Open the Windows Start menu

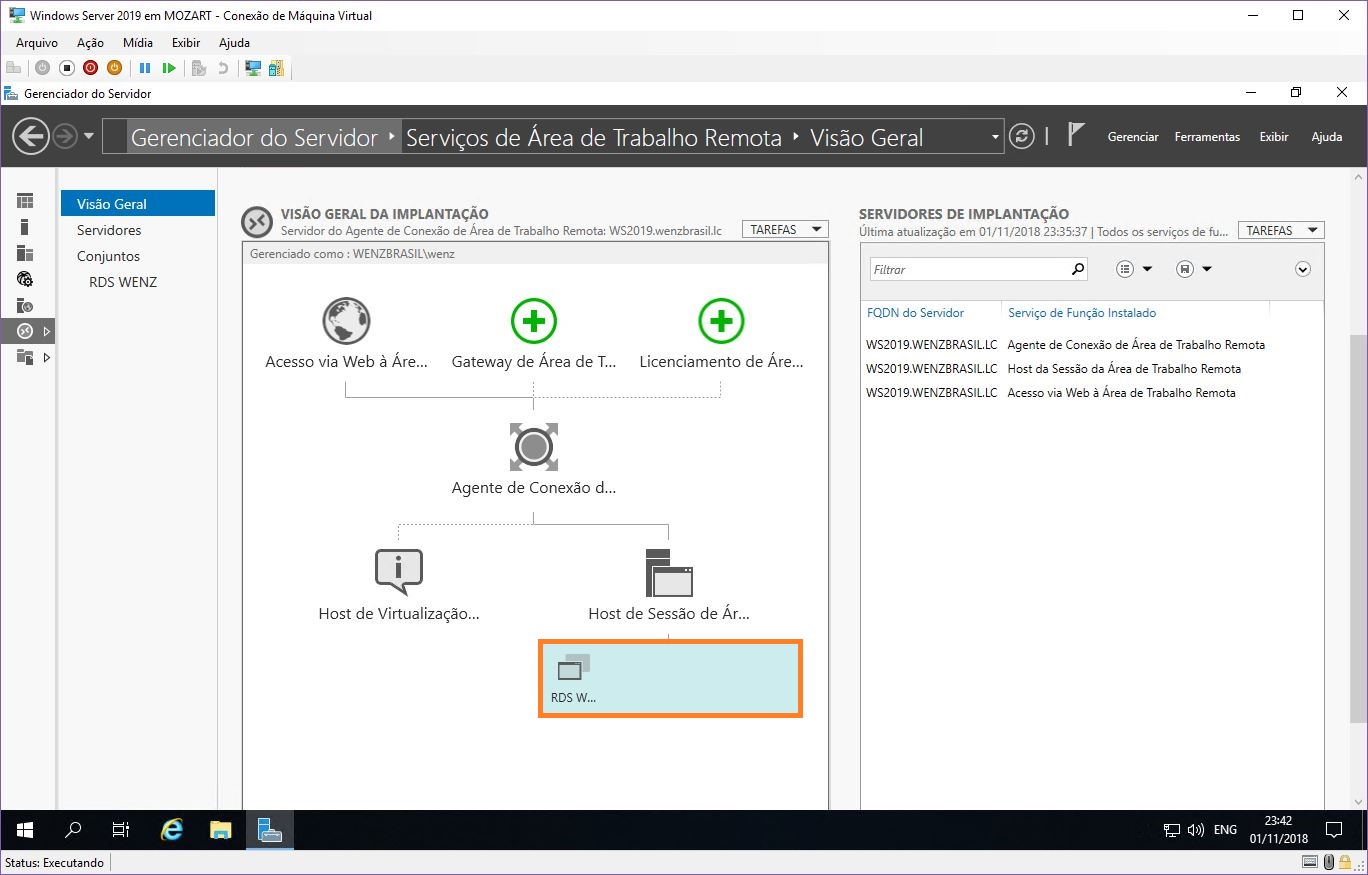point(24,830)
